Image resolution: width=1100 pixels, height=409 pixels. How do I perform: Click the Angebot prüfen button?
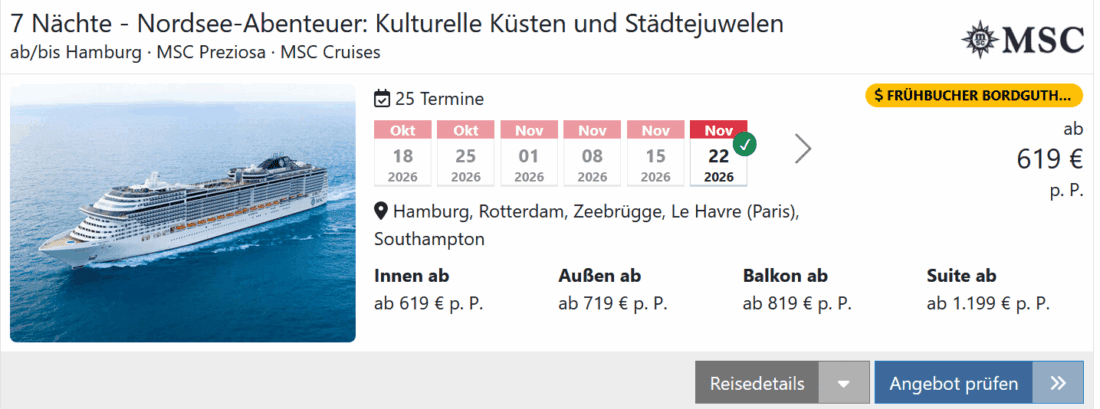pos(954,383)
